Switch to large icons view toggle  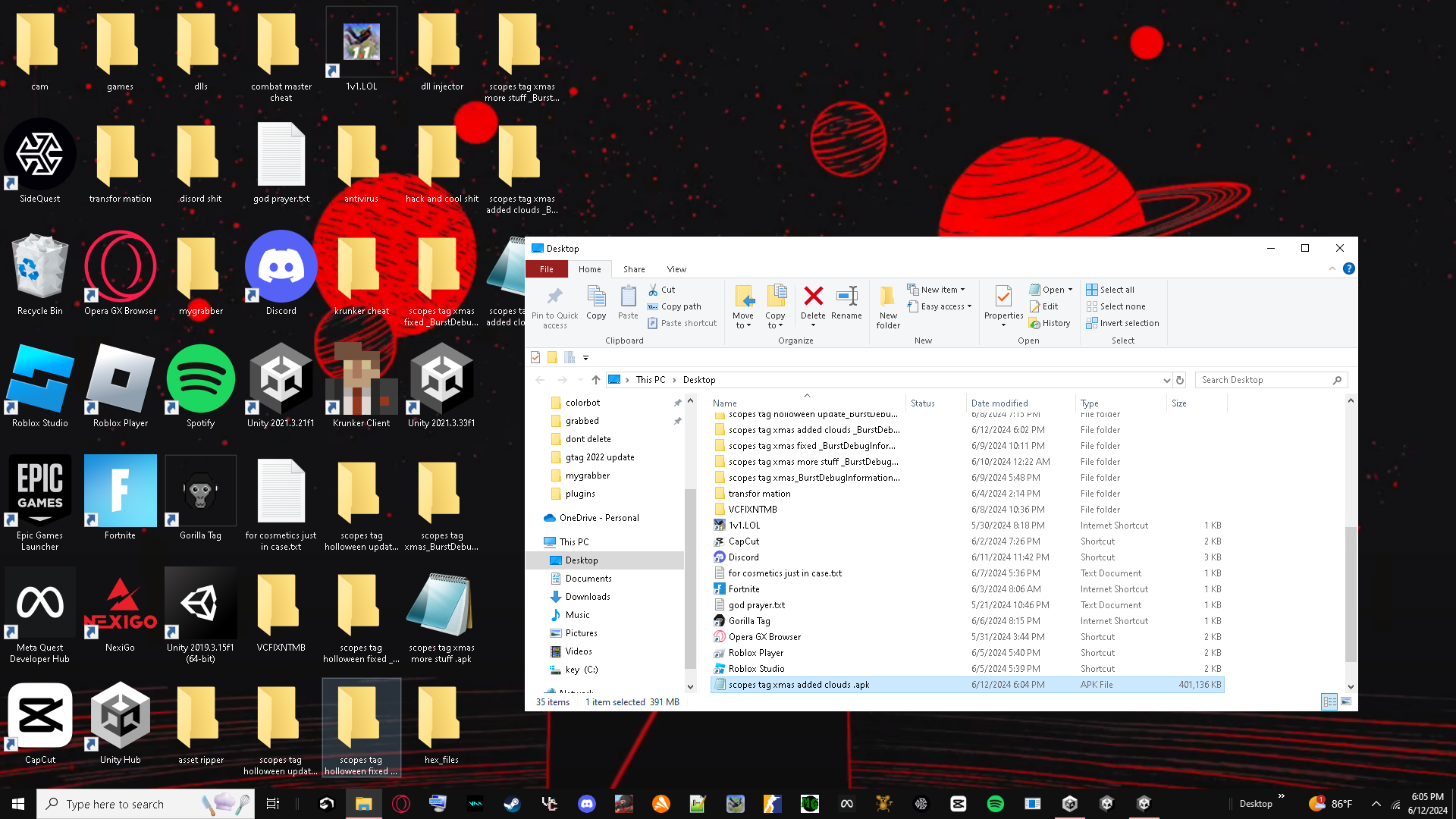(1346, 701)
